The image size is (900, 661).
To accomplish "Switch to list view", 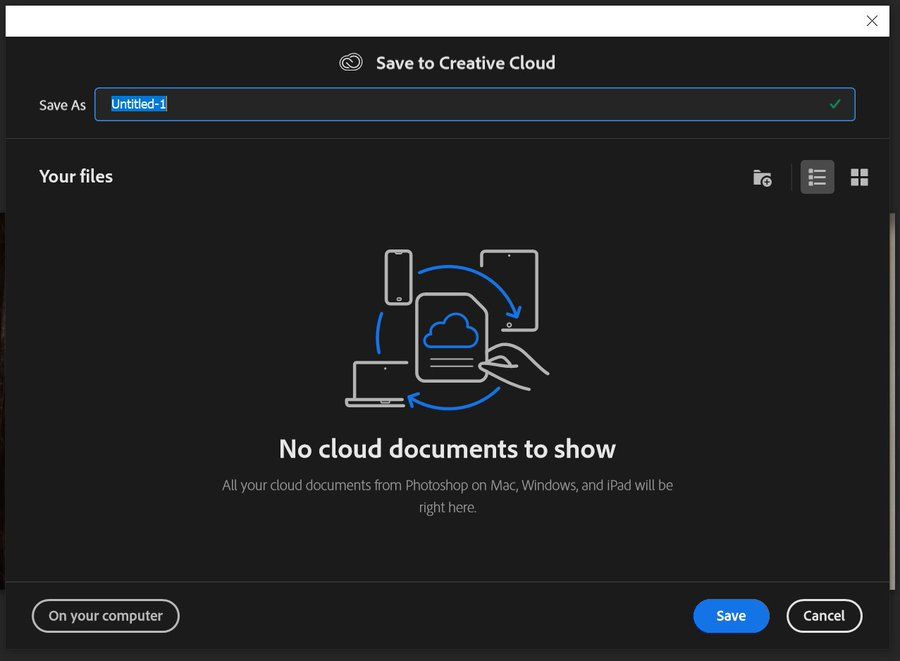I will (817, 177).
